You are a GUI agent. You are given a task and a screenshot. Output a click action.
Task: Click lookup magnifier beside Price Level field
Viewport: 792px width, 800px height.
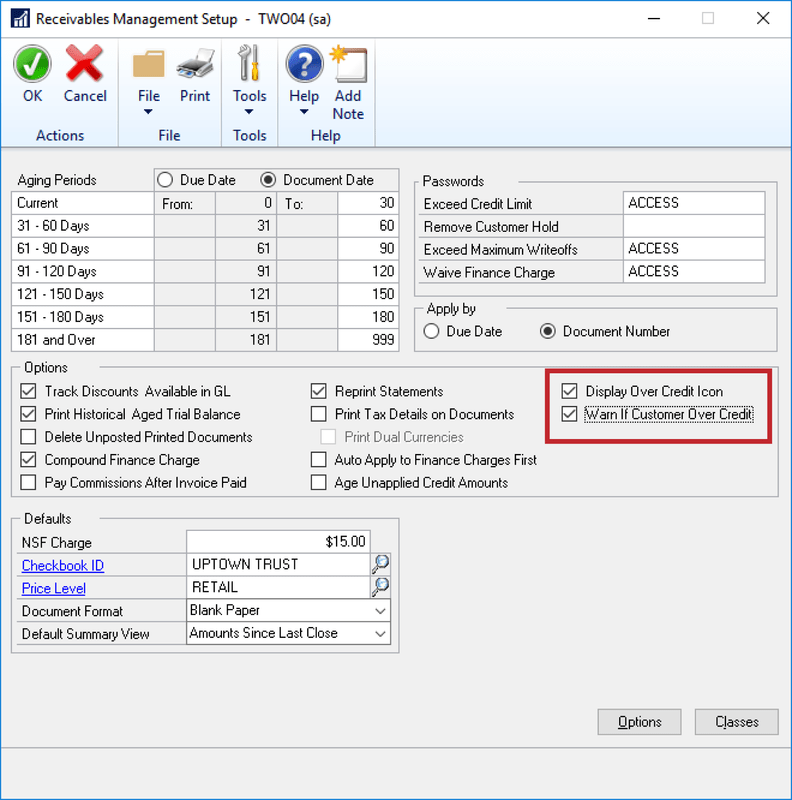tap(380, 588)
